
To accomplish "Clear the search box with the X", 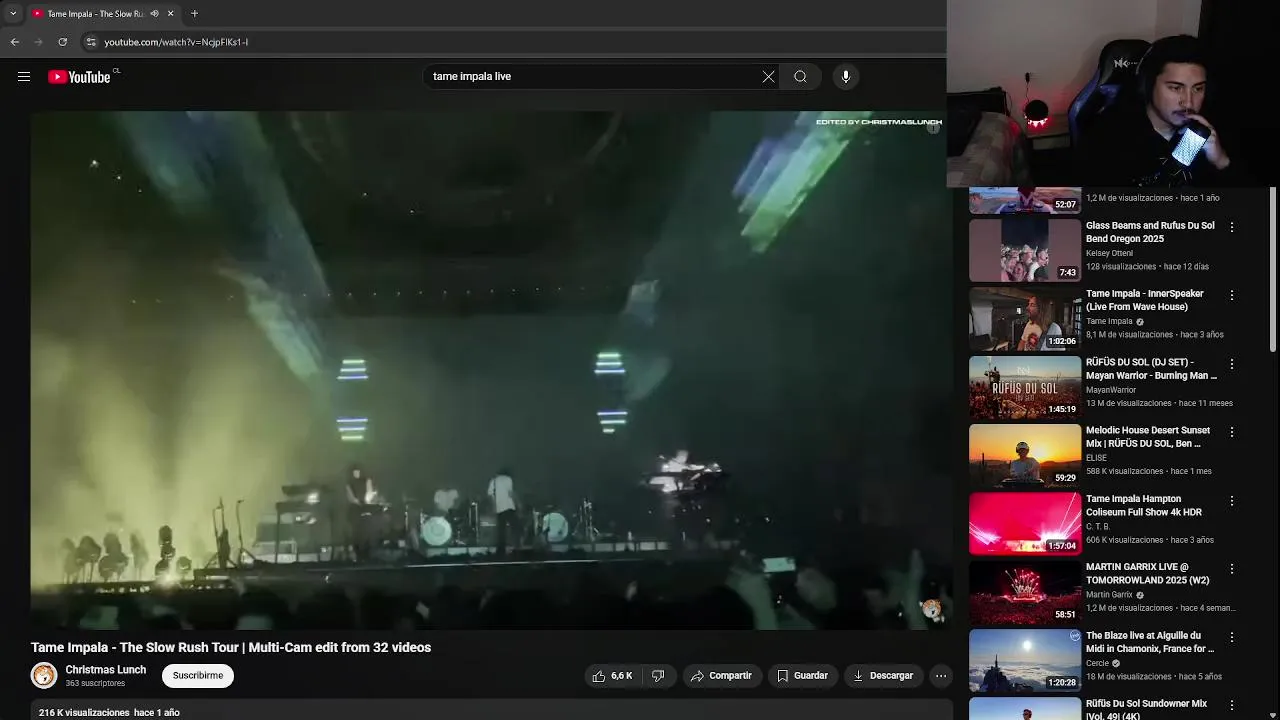I will 768,77.
